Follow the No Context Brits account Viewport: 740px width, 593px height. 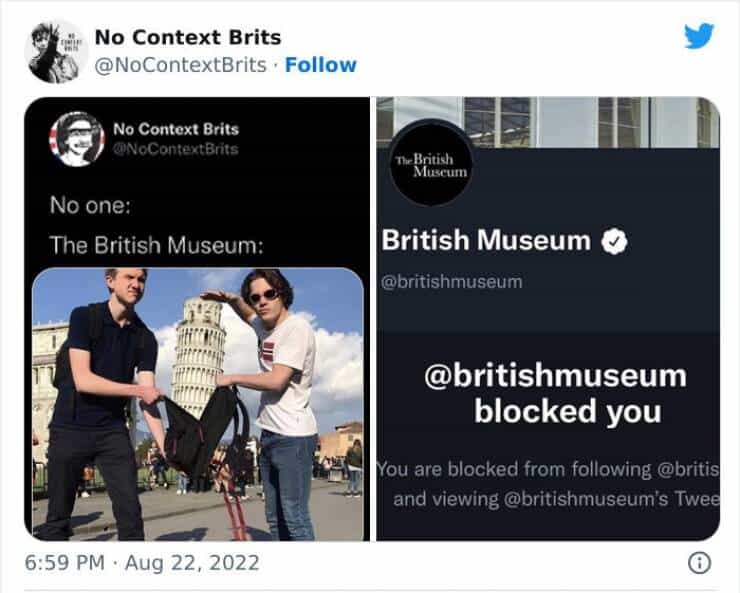pyautogui.click(x=320, y=65)
